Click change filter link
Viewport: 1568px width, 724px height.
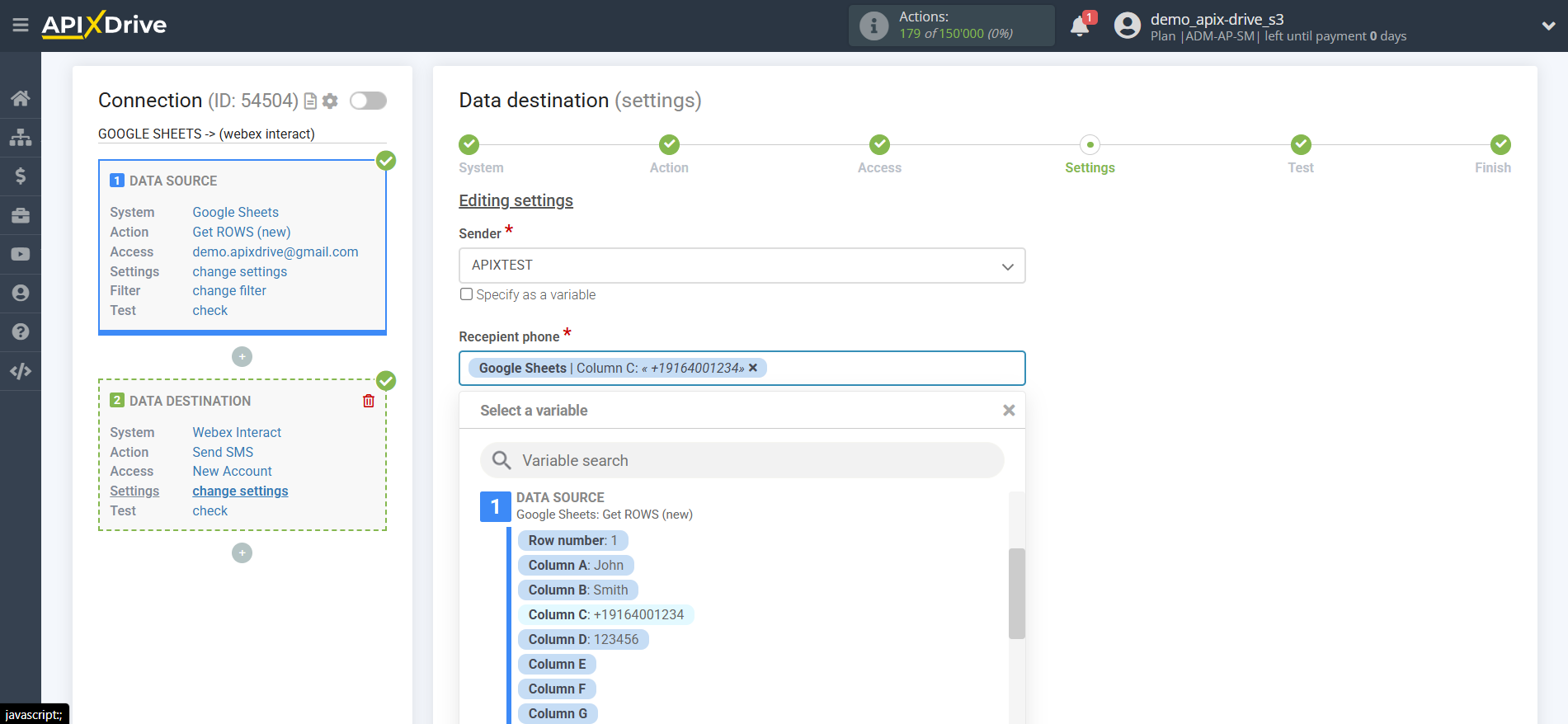point(229,290)
